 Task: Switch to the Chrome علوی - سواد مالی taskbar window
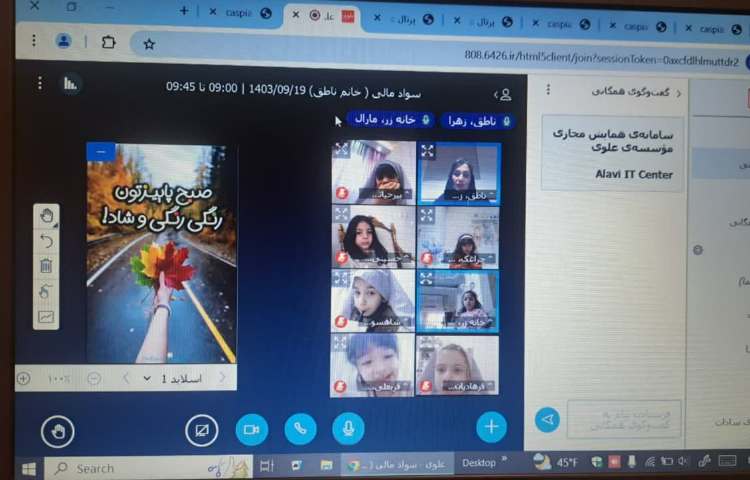pos(397,464)
